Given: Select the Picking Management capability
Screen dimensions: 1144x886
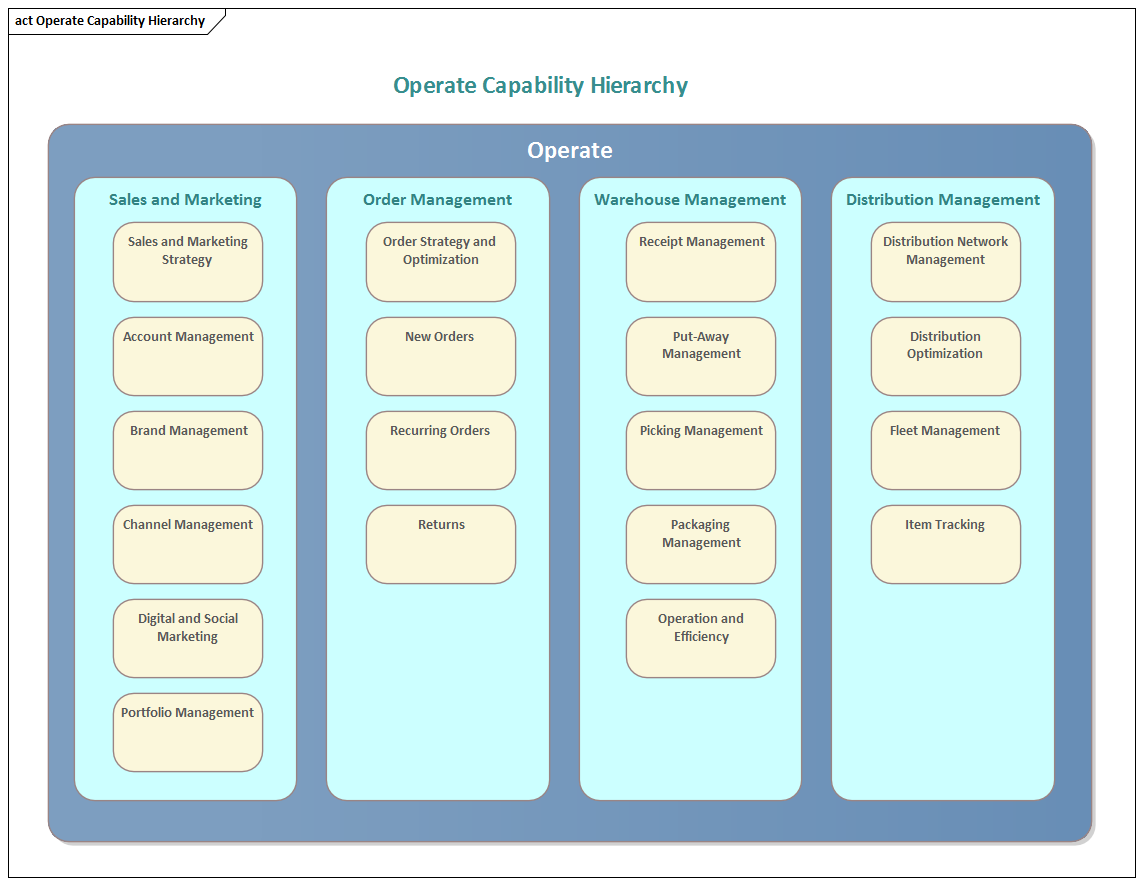Looking at the screenshot, I should (700, 450).
